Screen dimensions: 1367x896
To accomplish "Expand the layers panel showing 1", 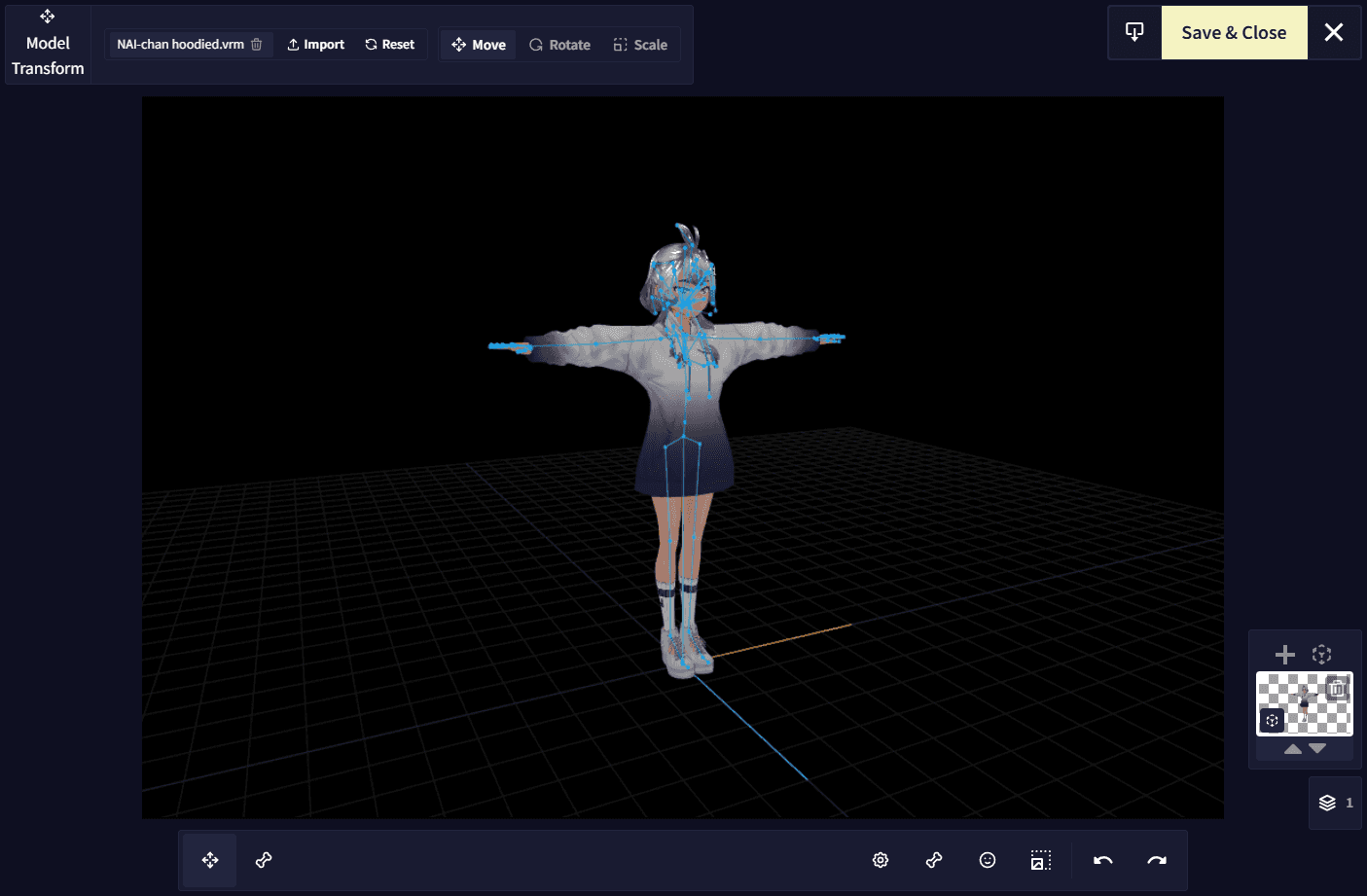I will pyautogui.click(x=1334, y=802).
